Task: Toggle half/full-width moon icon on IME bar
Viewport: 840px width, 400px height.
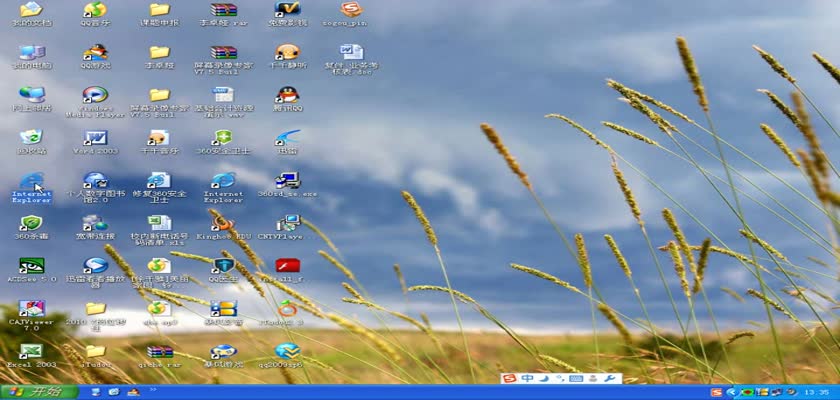Action: tap(543, 379)
